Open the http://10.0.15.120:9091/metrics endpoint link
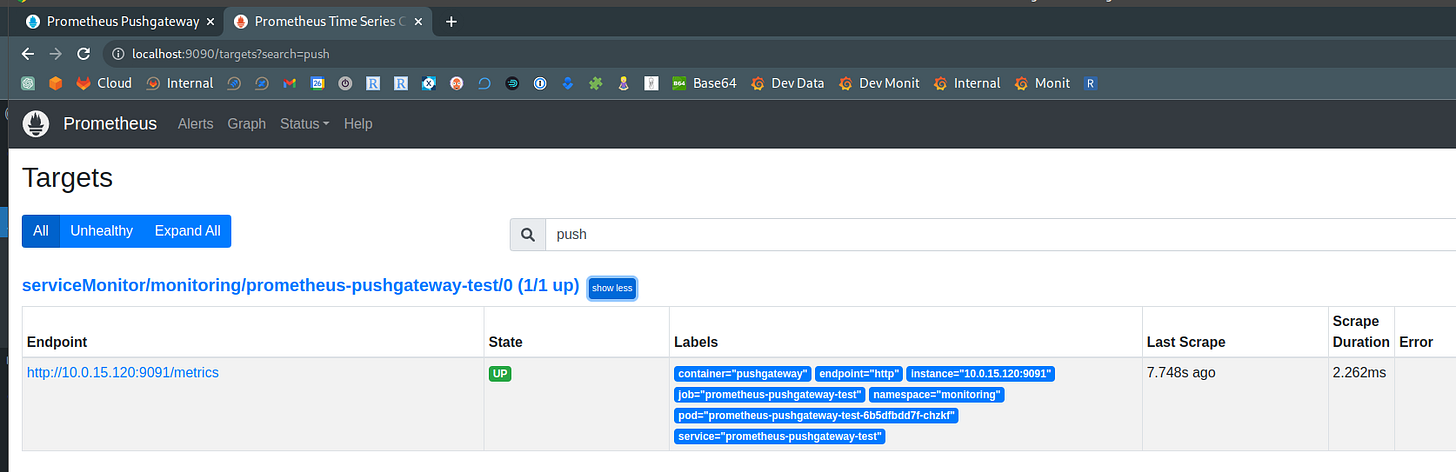This screenshot has height=472, width=1456. pos(123,373)
